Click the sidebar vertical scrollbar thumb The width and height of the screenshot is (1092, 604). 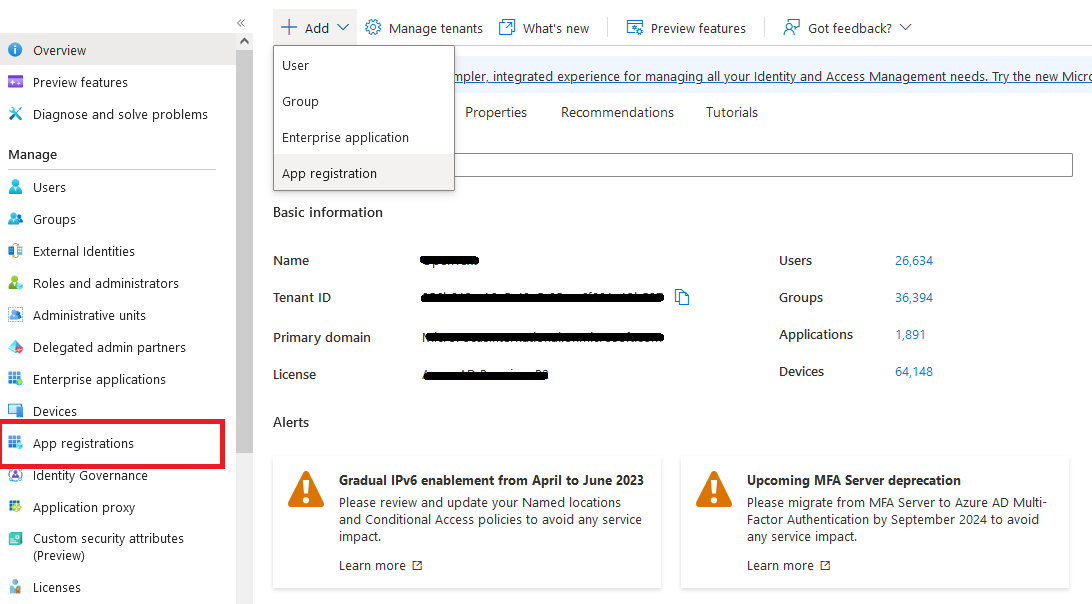244,251
